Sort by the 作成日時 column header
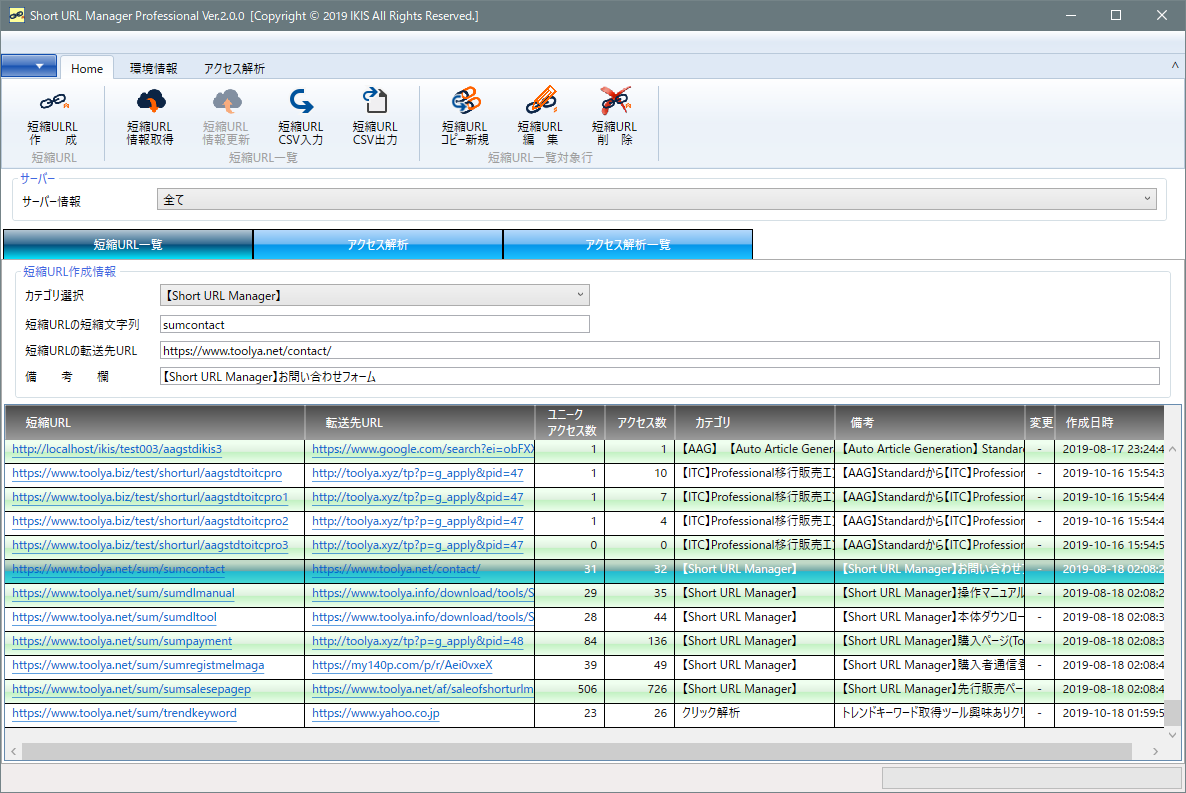Screen dimensions: 1186x793 pyautogui.click(x=1109, y=422)
